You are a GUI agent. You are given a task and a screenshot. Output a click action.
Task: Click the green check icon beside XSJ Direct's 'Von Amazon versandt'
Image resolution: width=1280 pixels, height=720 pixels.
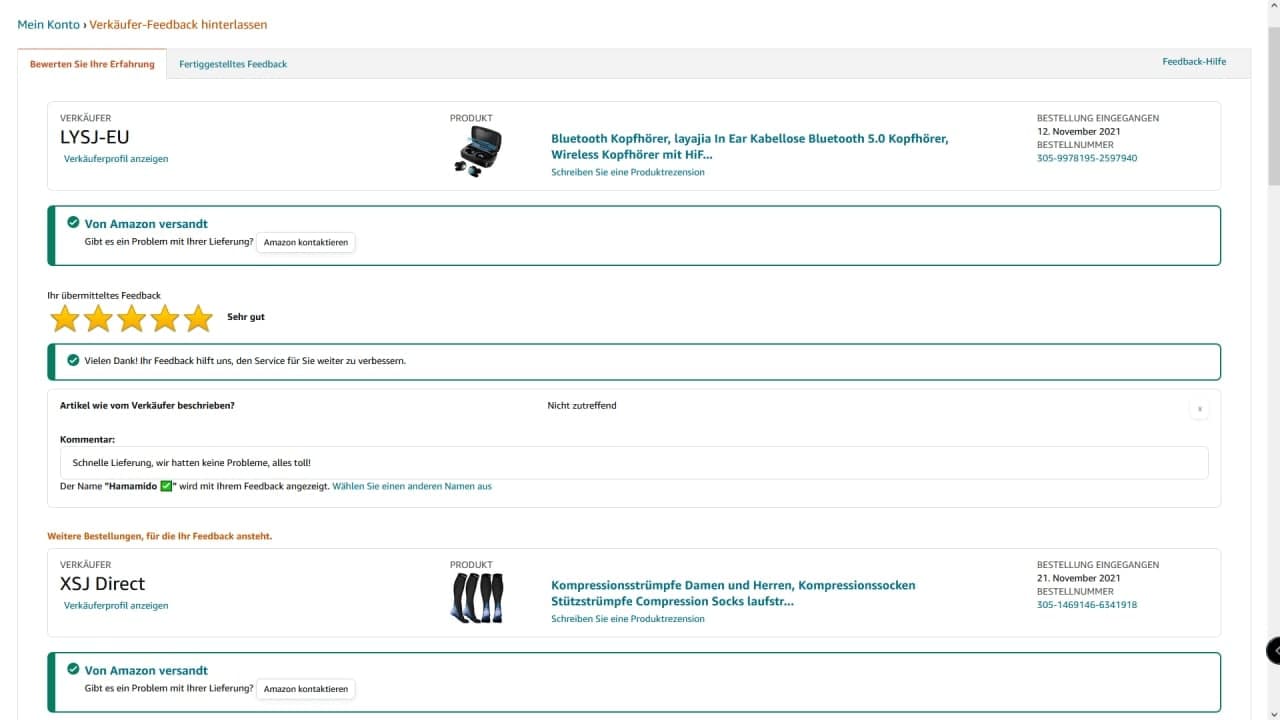pyautogui.click(x=73, y=670)
